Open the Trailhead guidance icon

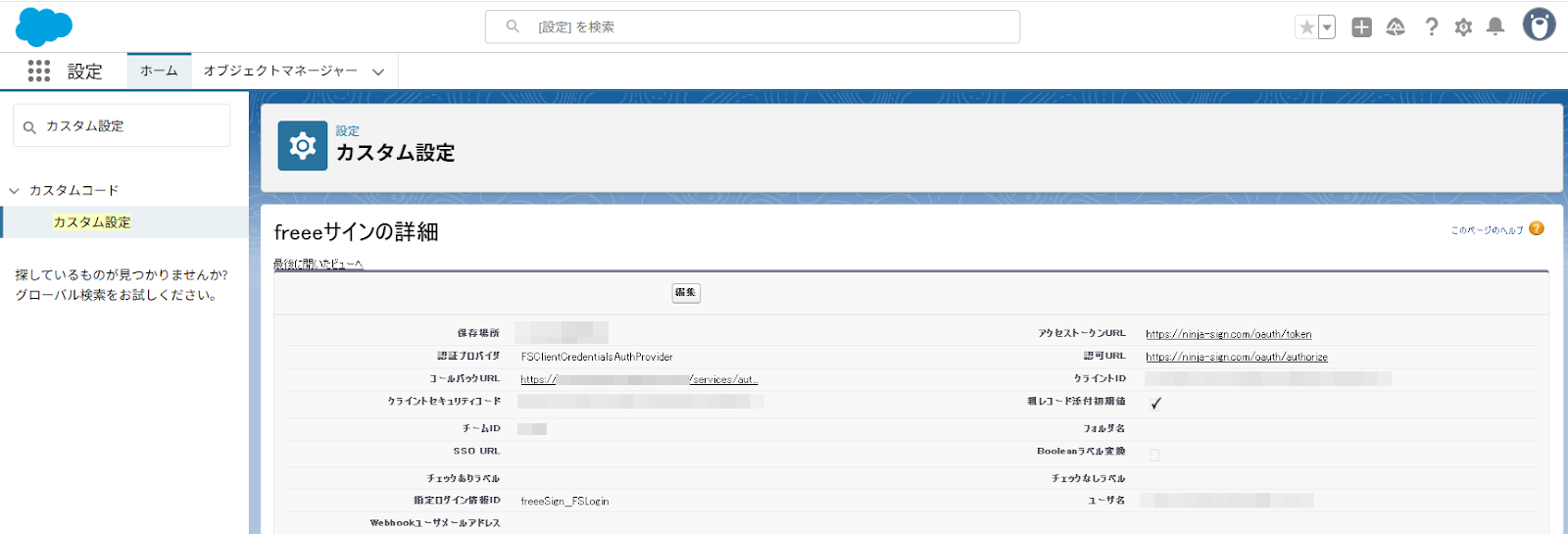point(1396,27)
